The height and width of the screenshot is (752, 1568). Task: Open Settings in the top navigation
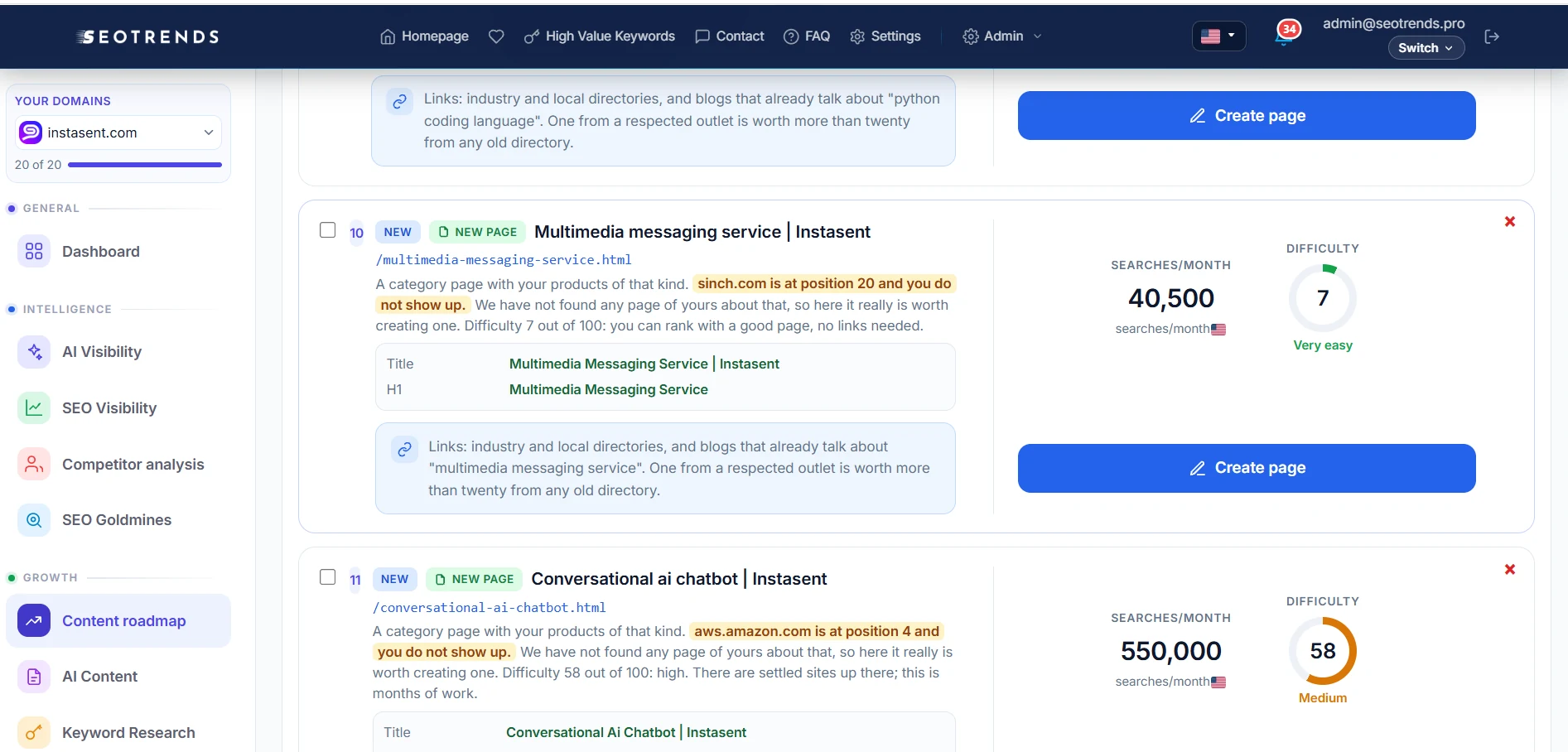(885, 36)
